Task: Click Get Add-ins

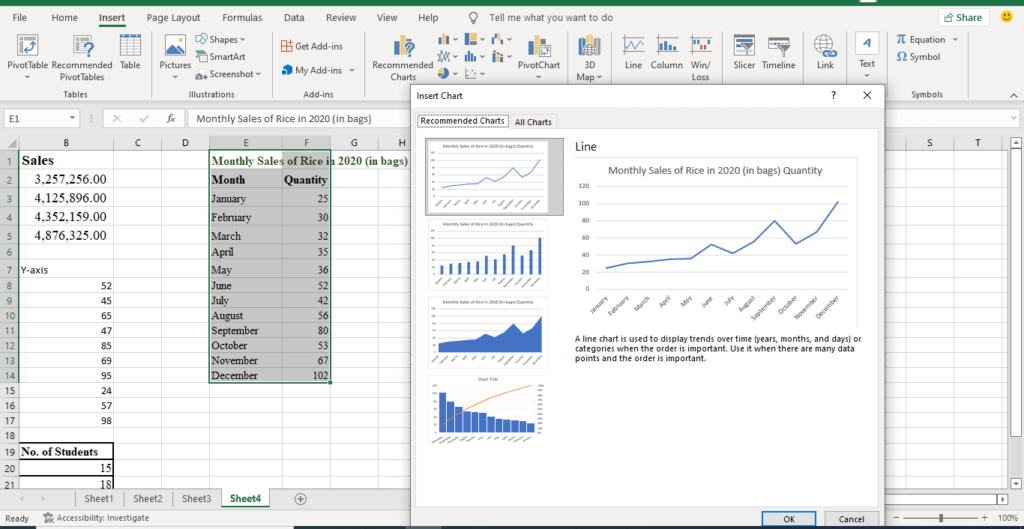Action: click(312, 46)
